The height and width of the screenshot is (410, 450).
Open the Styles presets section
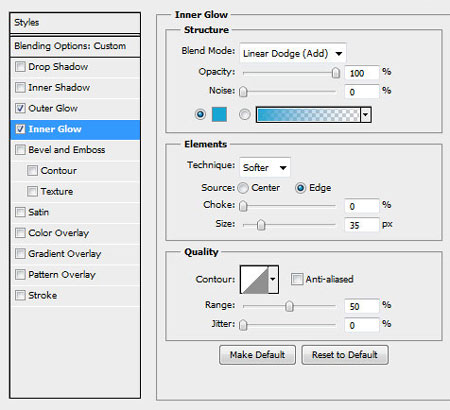(75, 23)
